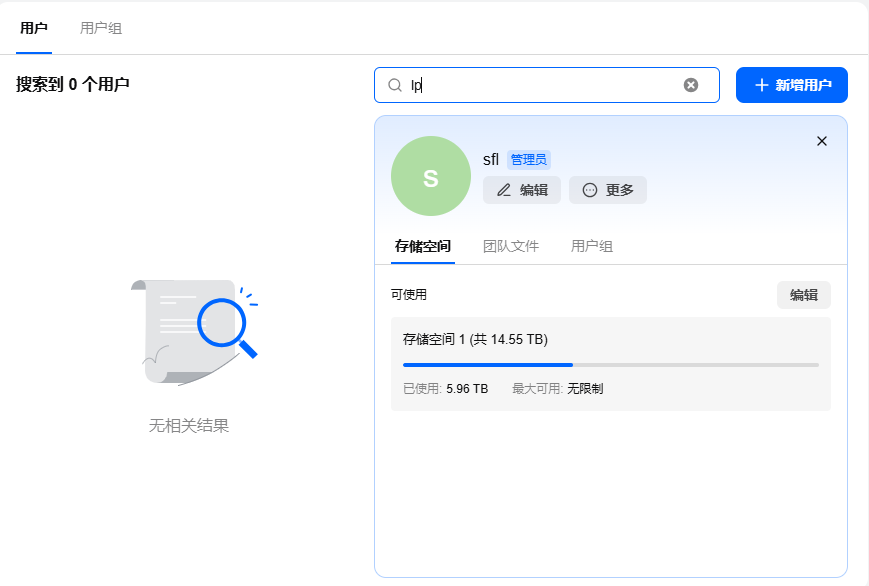Click the 管理员 badge next to sfl
Screen dimensions: 869x586
(x=529, y=160)
